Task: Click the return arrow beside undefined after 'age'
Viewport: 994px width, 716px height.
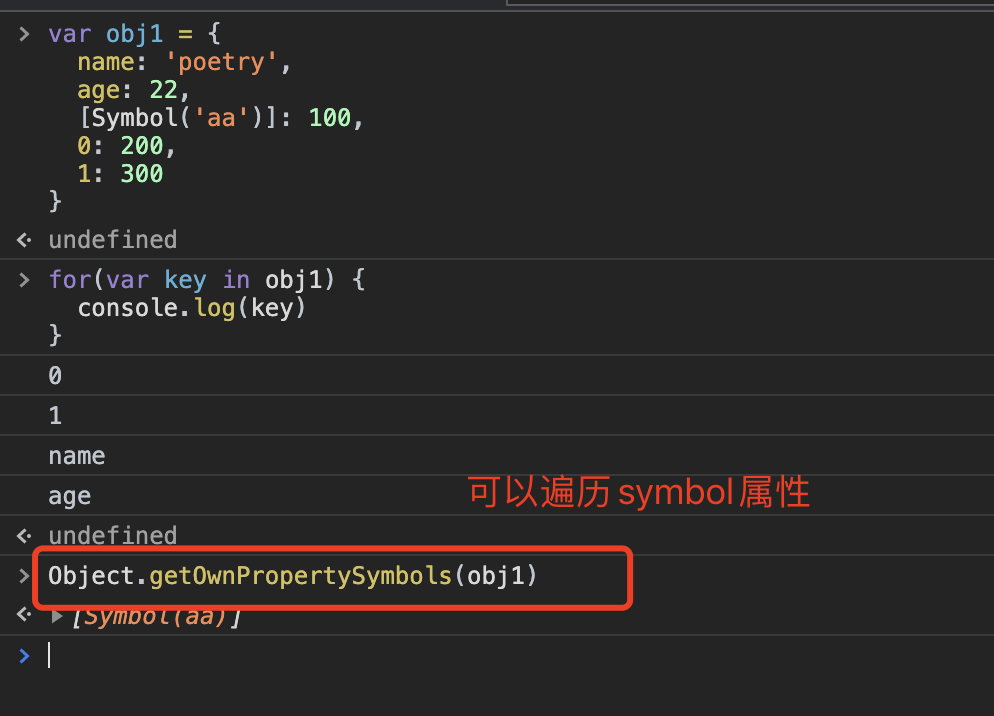Action: (x=24, y=536)
